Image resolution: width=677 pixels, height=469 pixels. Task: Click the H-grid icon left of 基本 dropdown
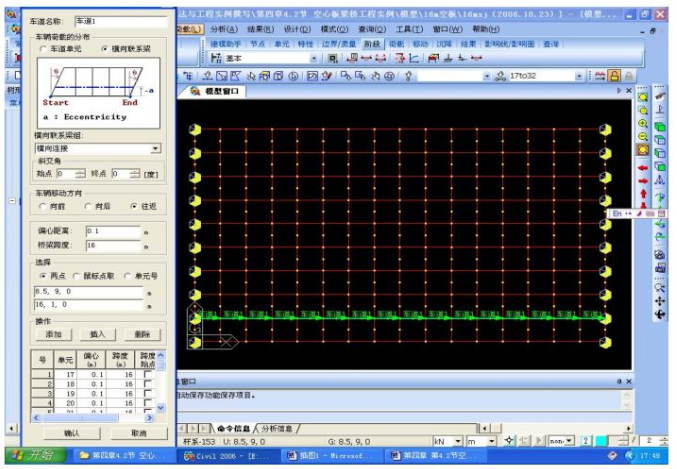(216, 58)
